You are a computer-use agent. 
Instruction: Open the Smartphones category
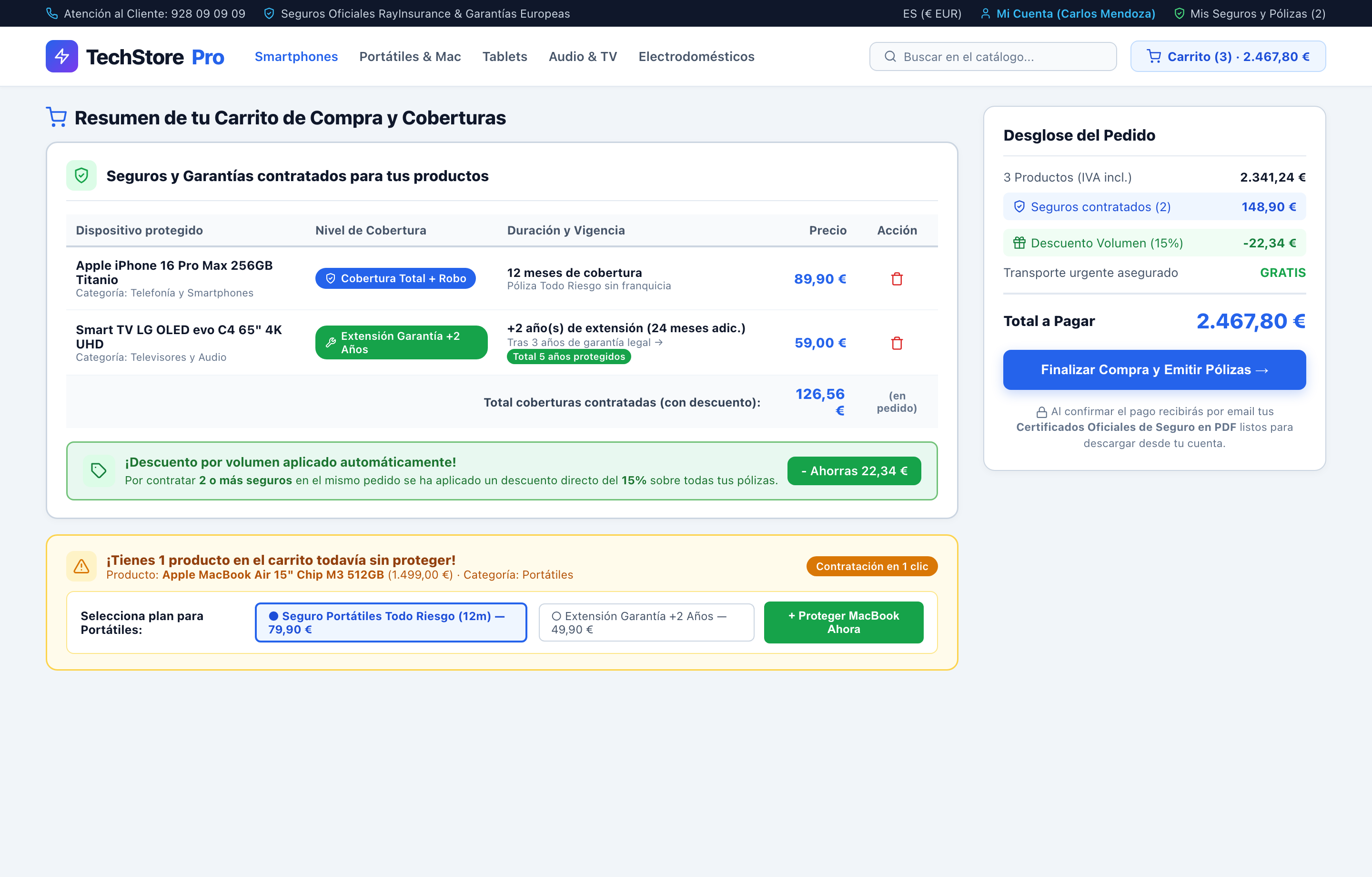point(296,56)
